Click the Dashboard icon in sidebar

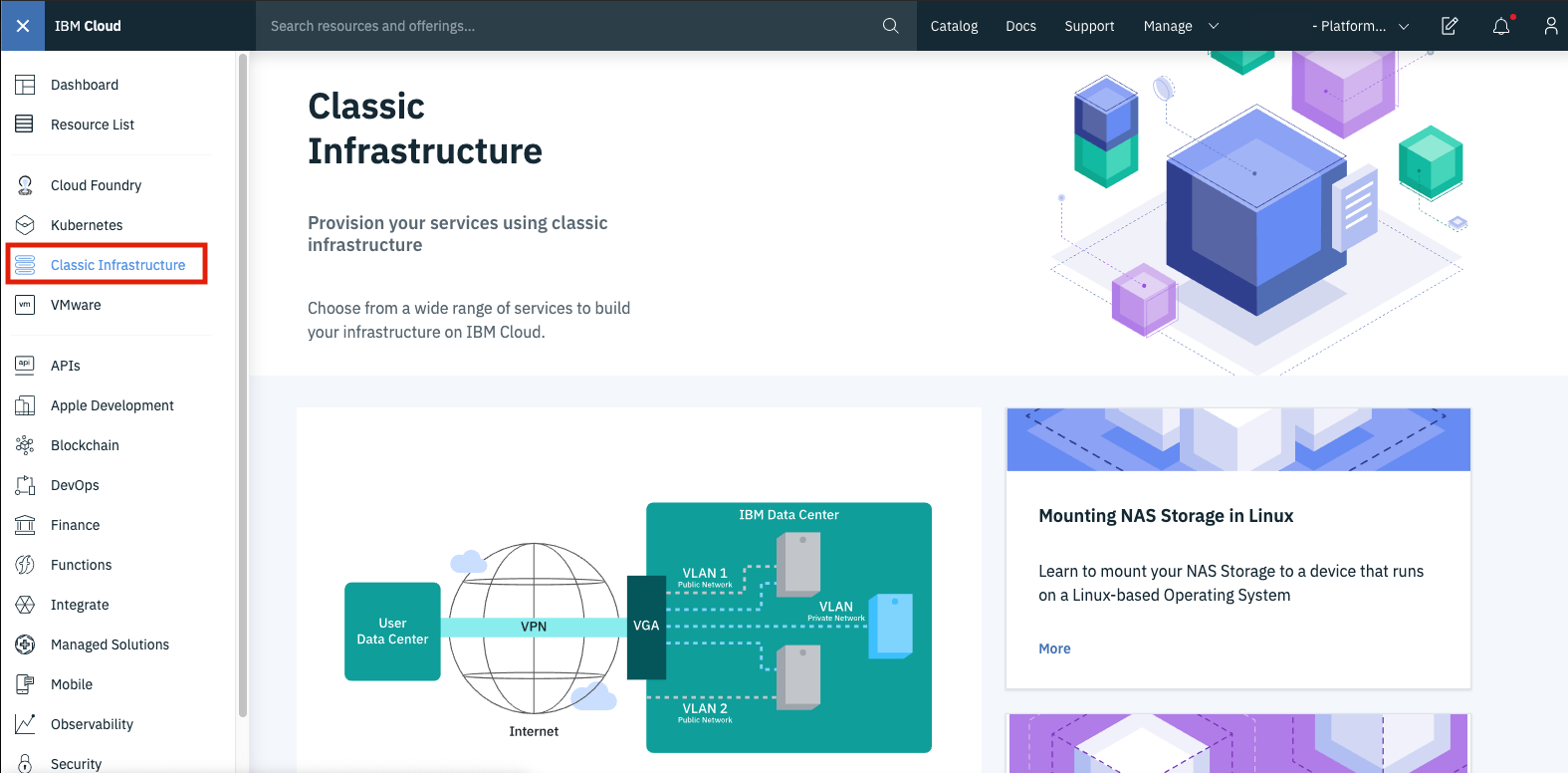(x=25, y=85)
